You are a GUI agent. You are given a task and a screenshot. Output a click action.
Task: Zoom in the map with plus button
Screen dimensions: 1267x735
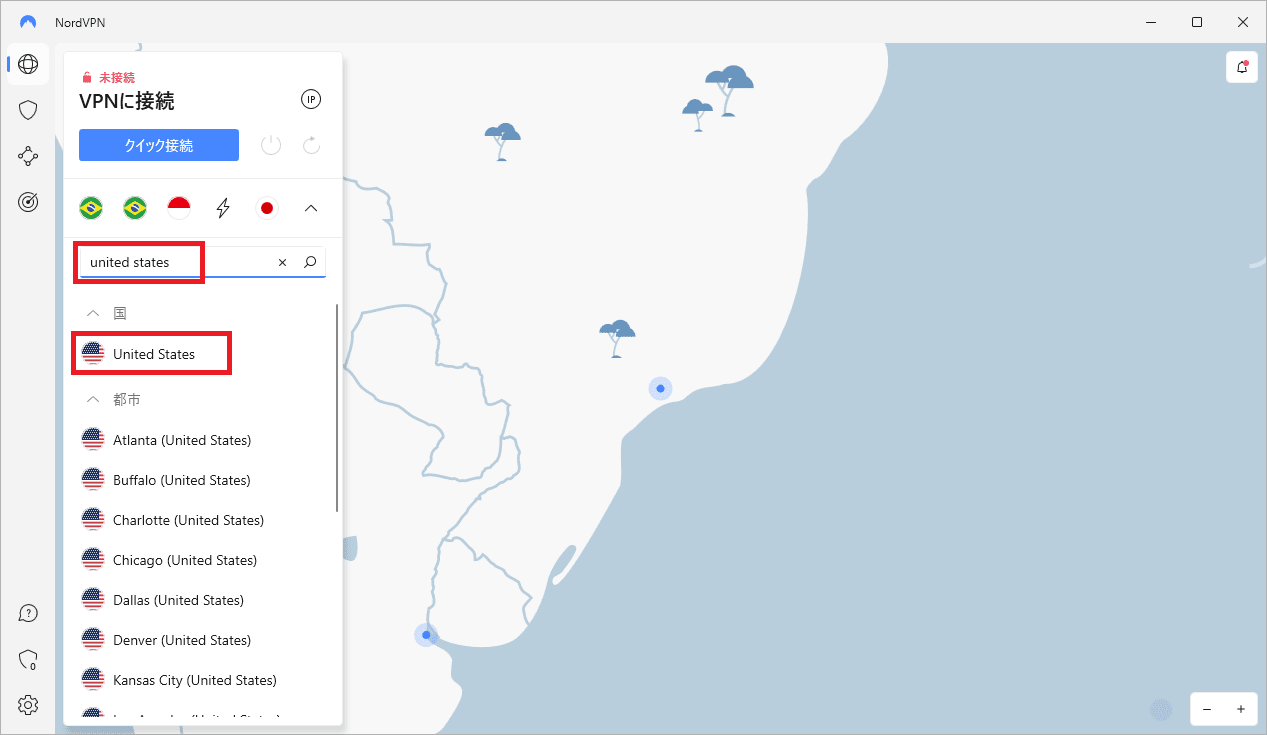point(1241,709)
